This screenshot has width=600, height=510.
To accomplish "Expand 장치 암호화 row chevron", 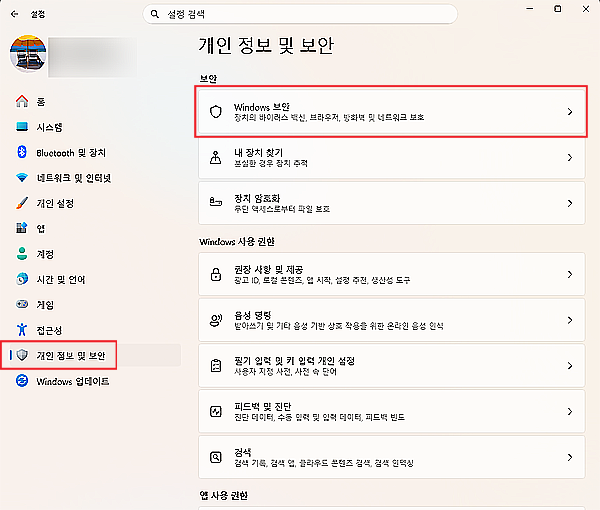I will click(570, 203).
